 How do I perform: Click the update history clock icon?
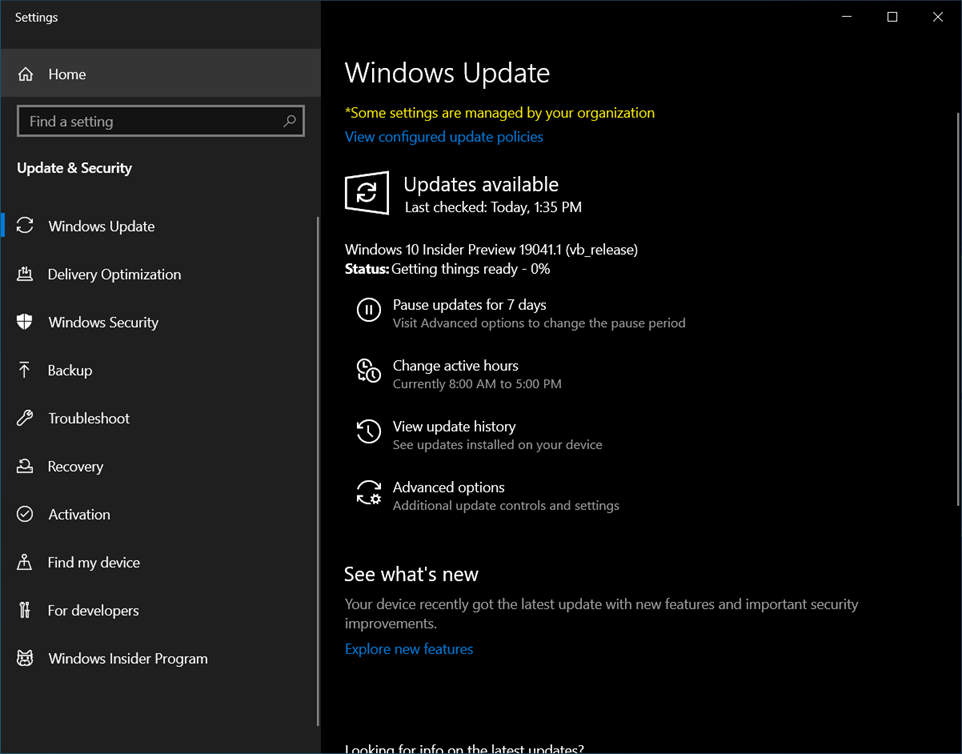(x=369, y=431)
